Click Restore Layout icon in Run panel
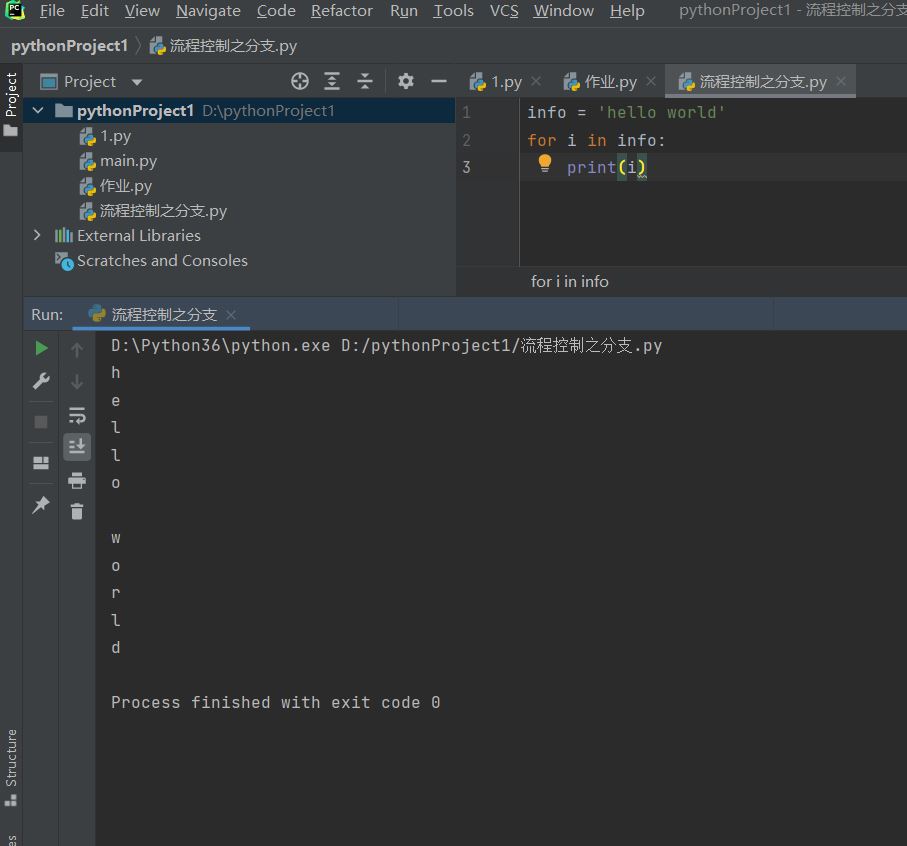 41,463
